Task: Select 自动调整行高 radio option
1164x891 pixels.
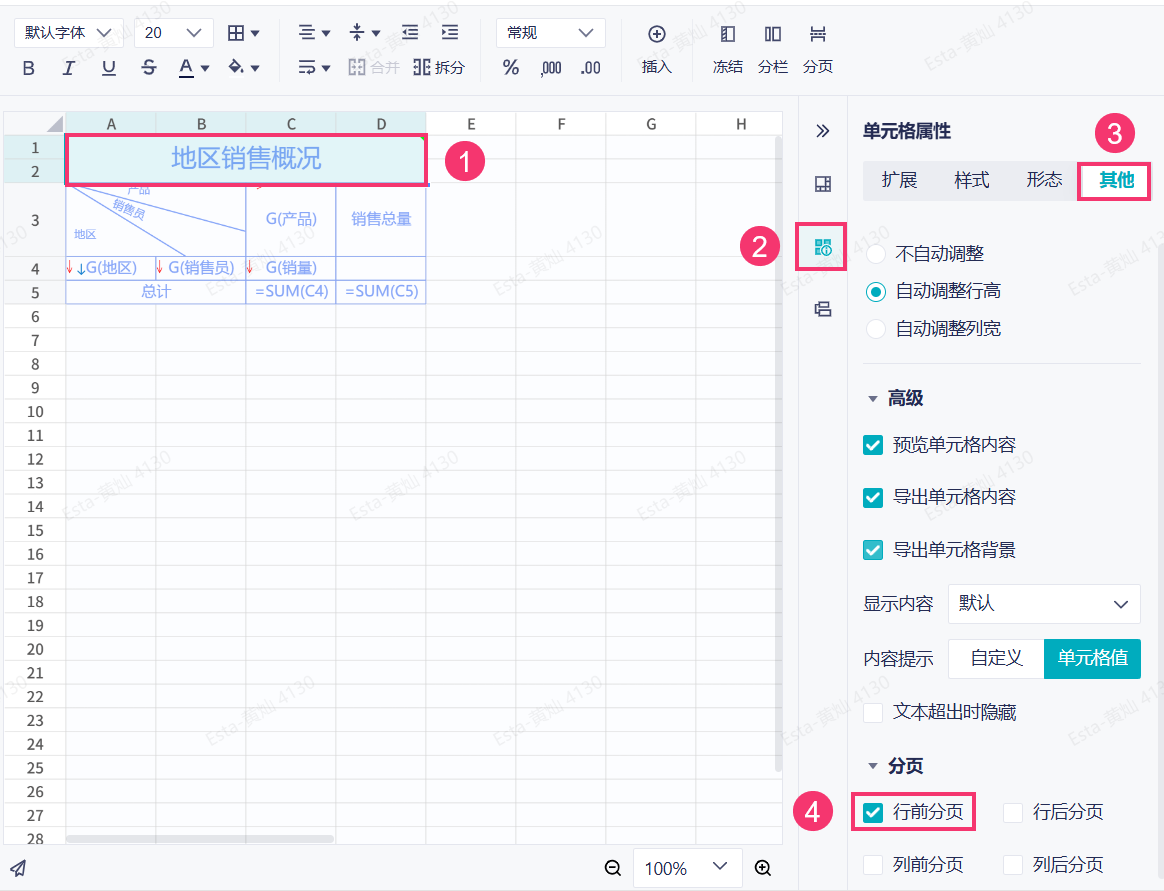Action: point(876,291)
